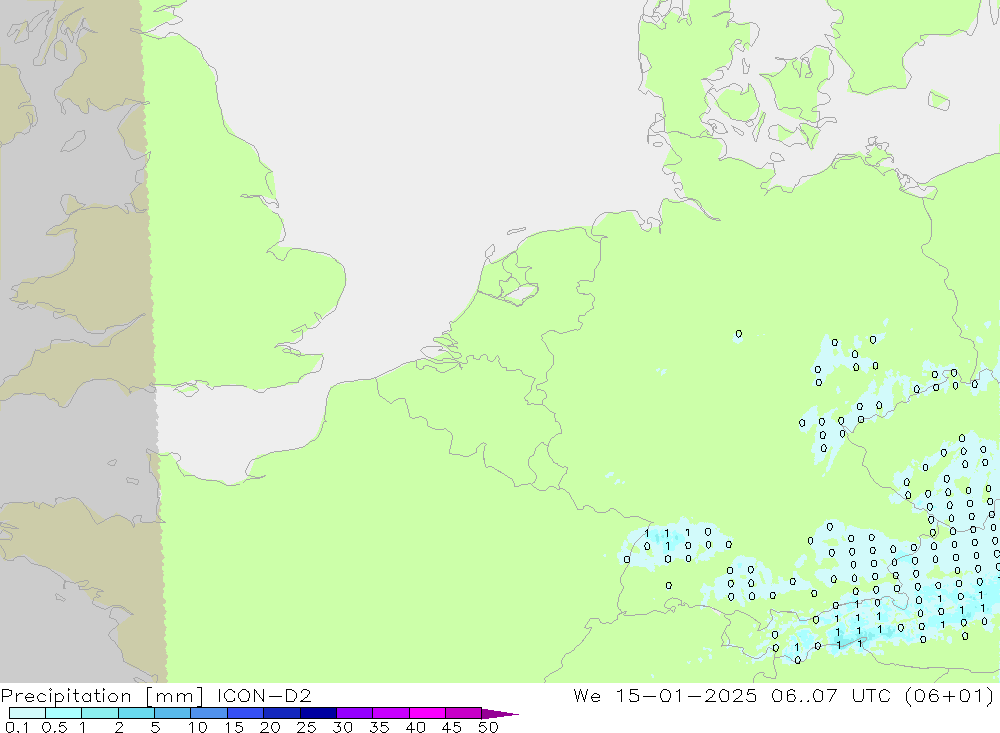The width and height of the screenshot is (1000, 733).
Task: Click the legend value '0.5'
Action: click(x=54, y=727)
